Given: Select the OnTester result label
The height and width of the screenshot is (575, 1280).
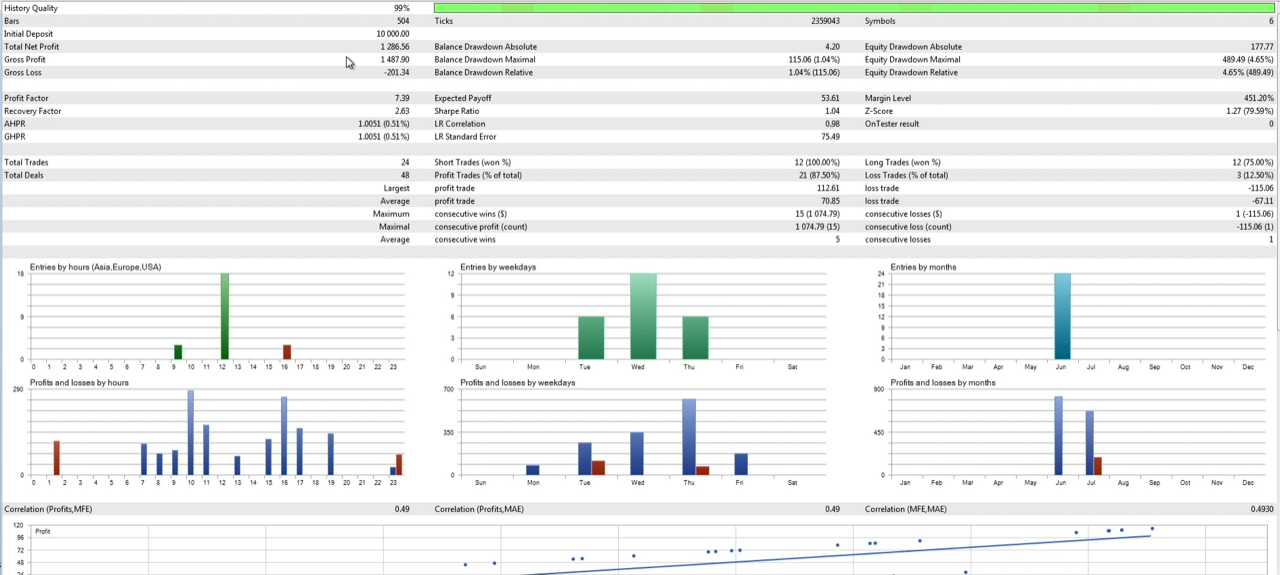Looking at the screenshot, I should click(892, 125).
